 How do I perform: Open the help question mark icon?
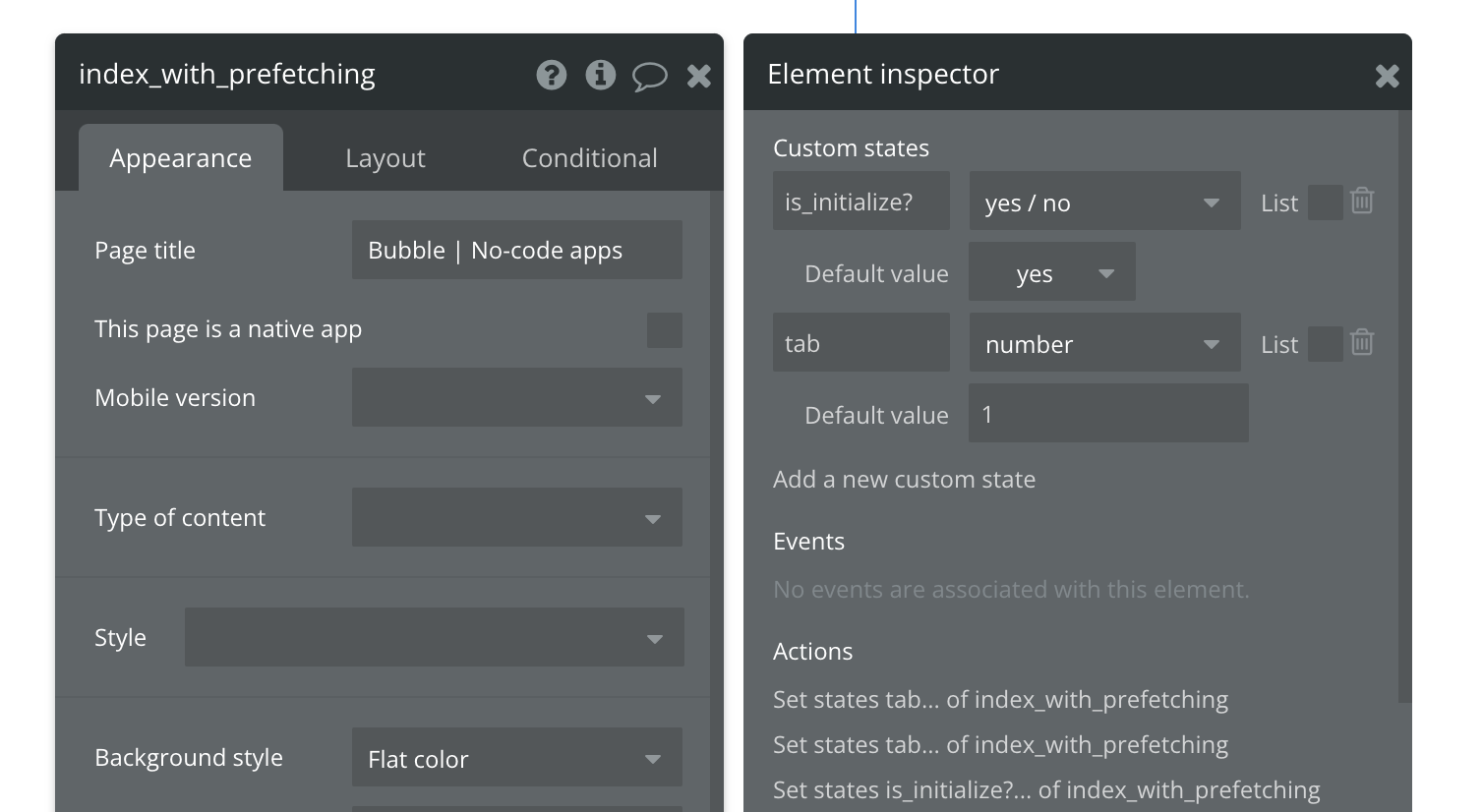[552, 75]
